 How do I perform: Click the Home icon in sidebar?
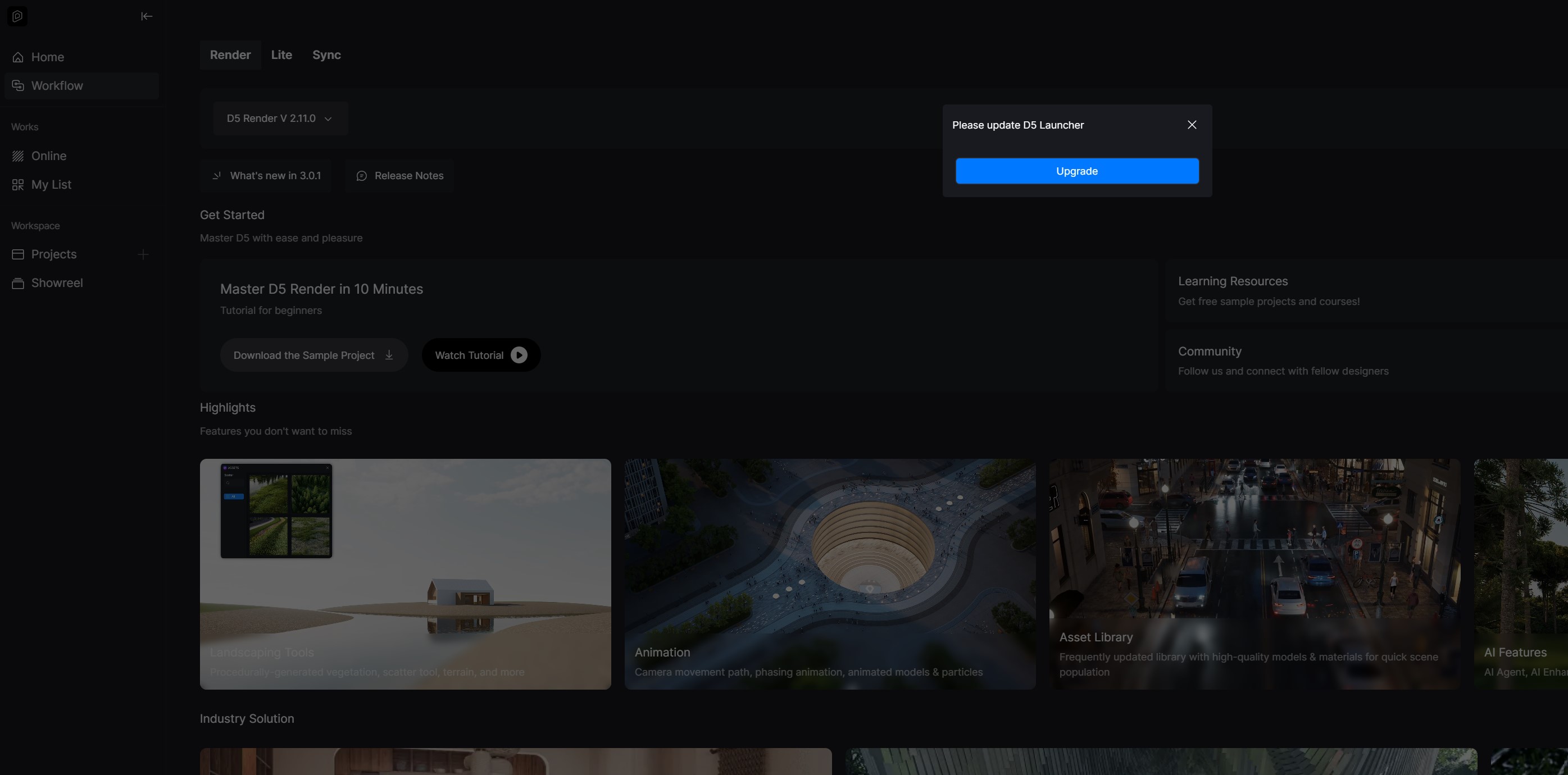pos(19,57)
